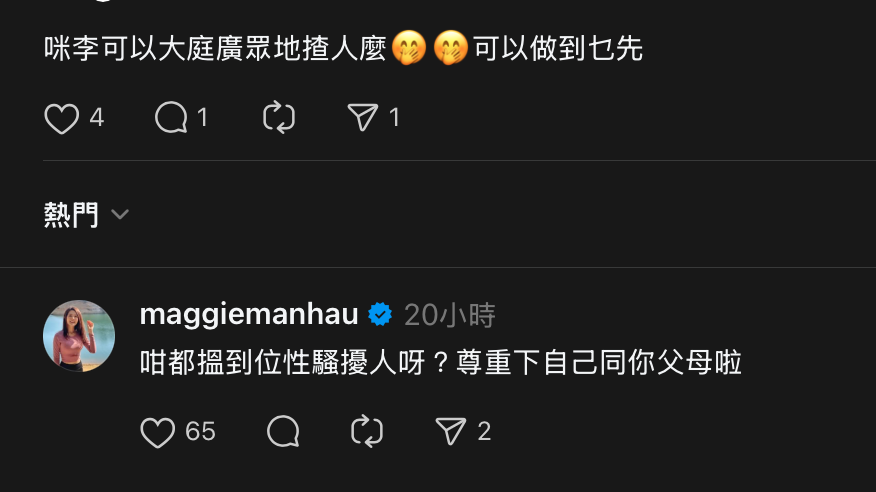Click the top post text 咪李可以大庭廣眾

158,49
